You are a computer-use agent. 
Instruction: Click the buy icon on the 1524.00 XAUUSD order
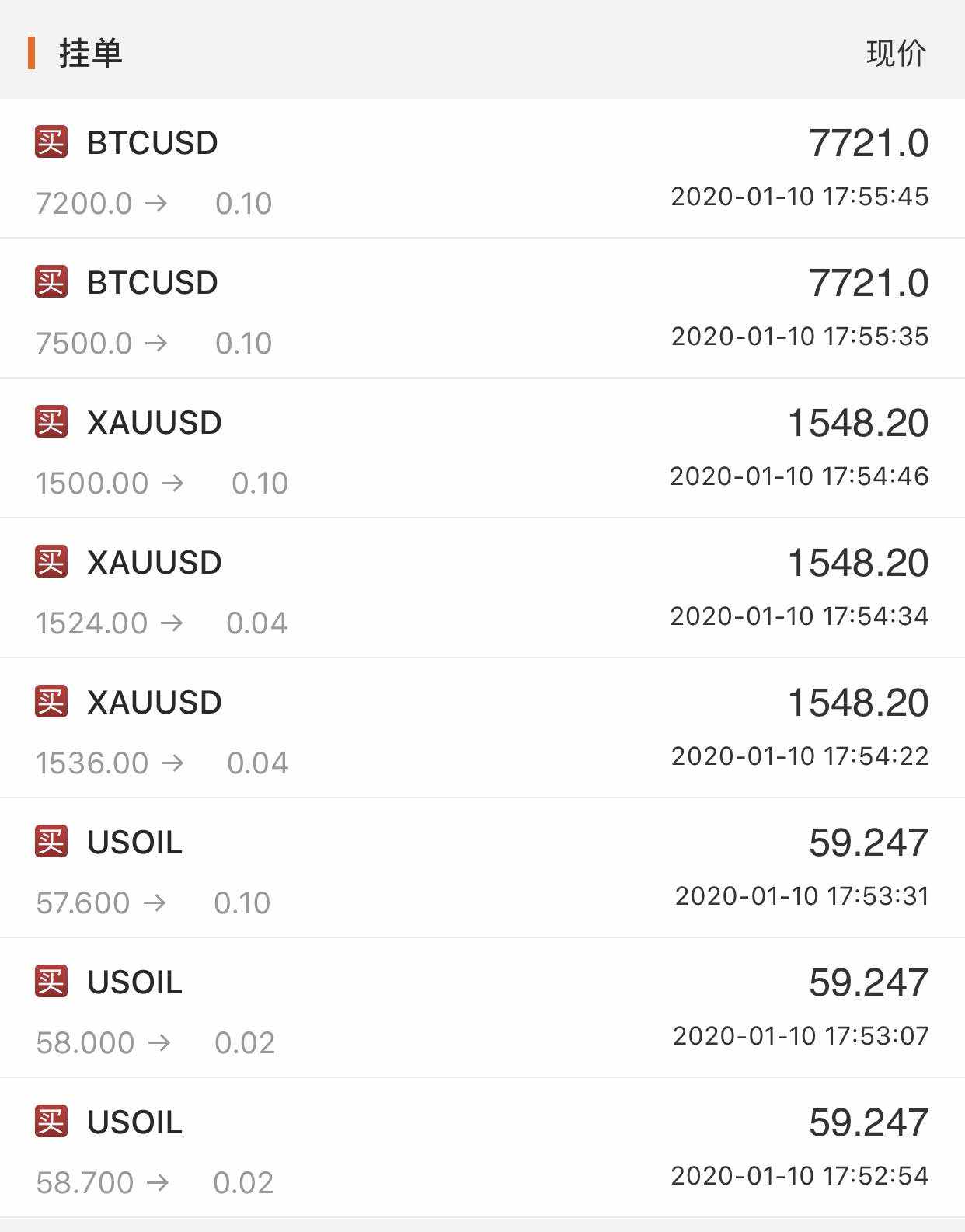(x=51, y=562)
